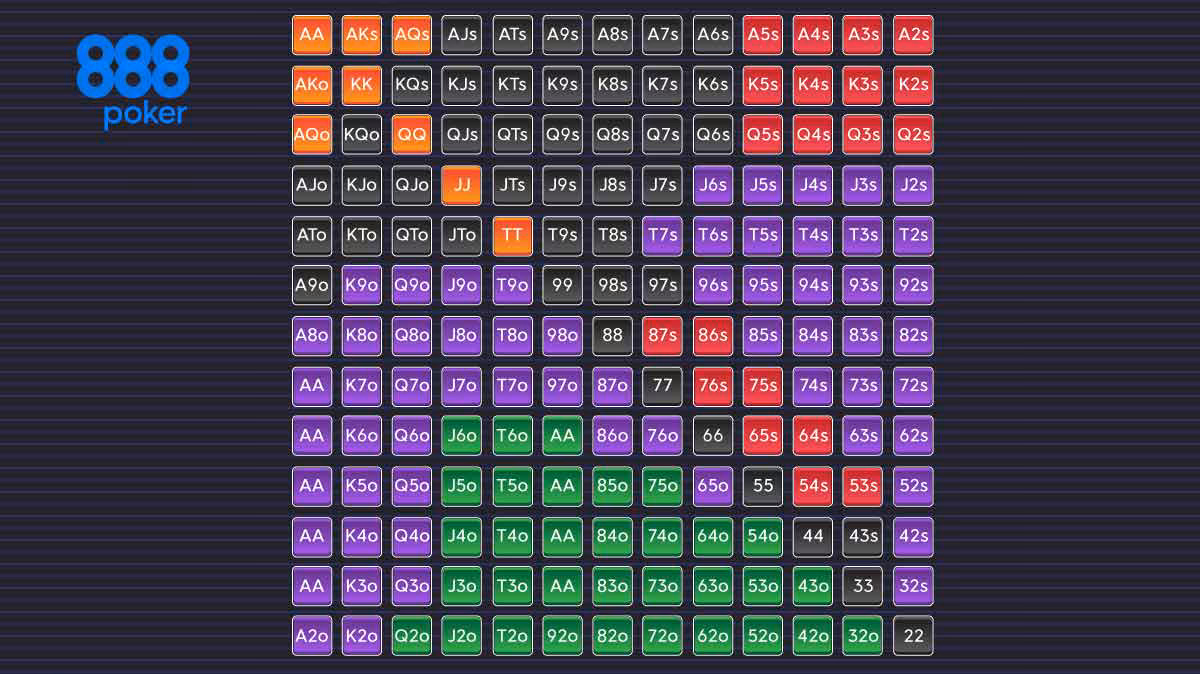Select the green J6o tile
Viewport: 1200px width, 674px height.
click(x=462, y=435)
